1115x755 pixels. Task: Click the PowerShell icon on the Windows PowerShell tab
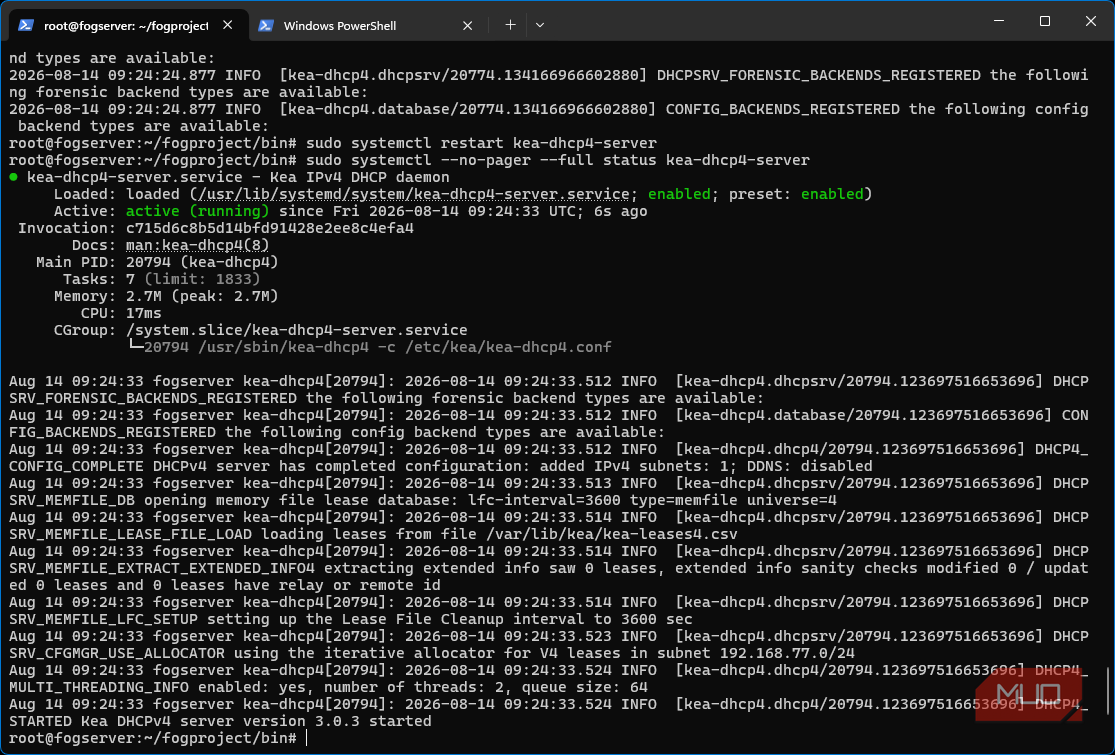point(266,25)
